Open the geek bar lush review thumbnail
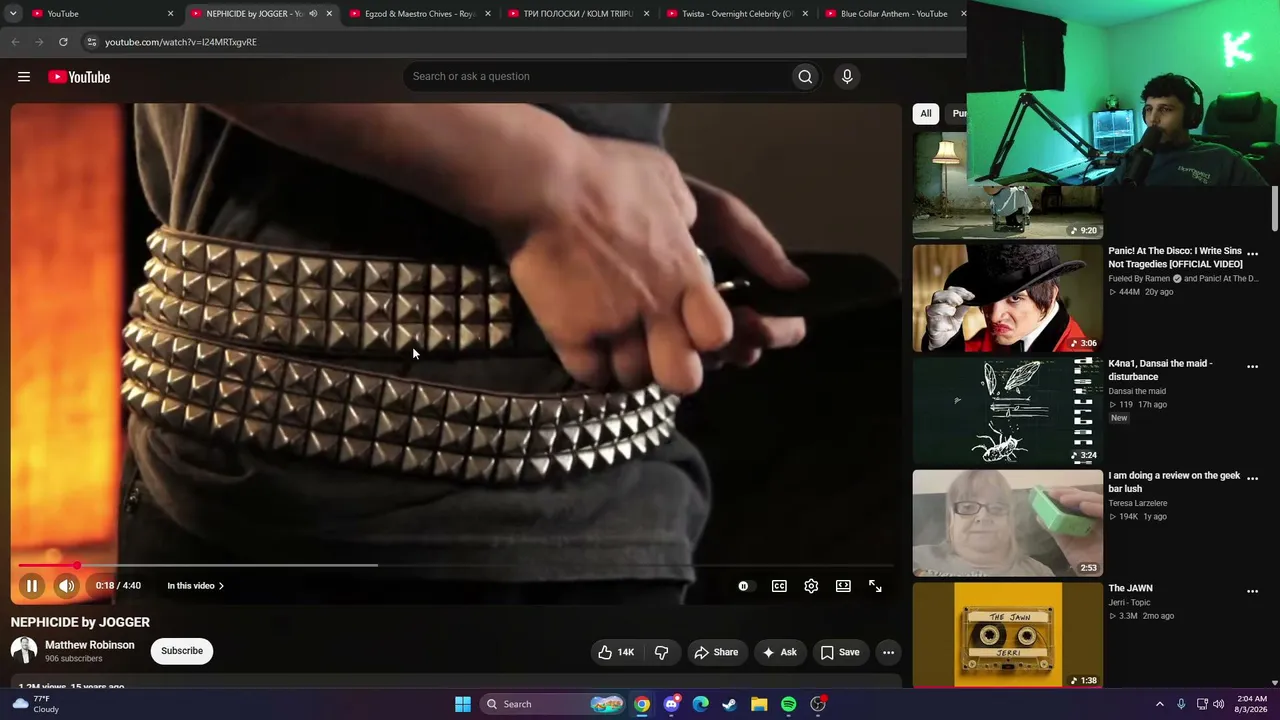Image resolution: width=1280 pixels, height=720 pixels. click(x=1007, y=524)
